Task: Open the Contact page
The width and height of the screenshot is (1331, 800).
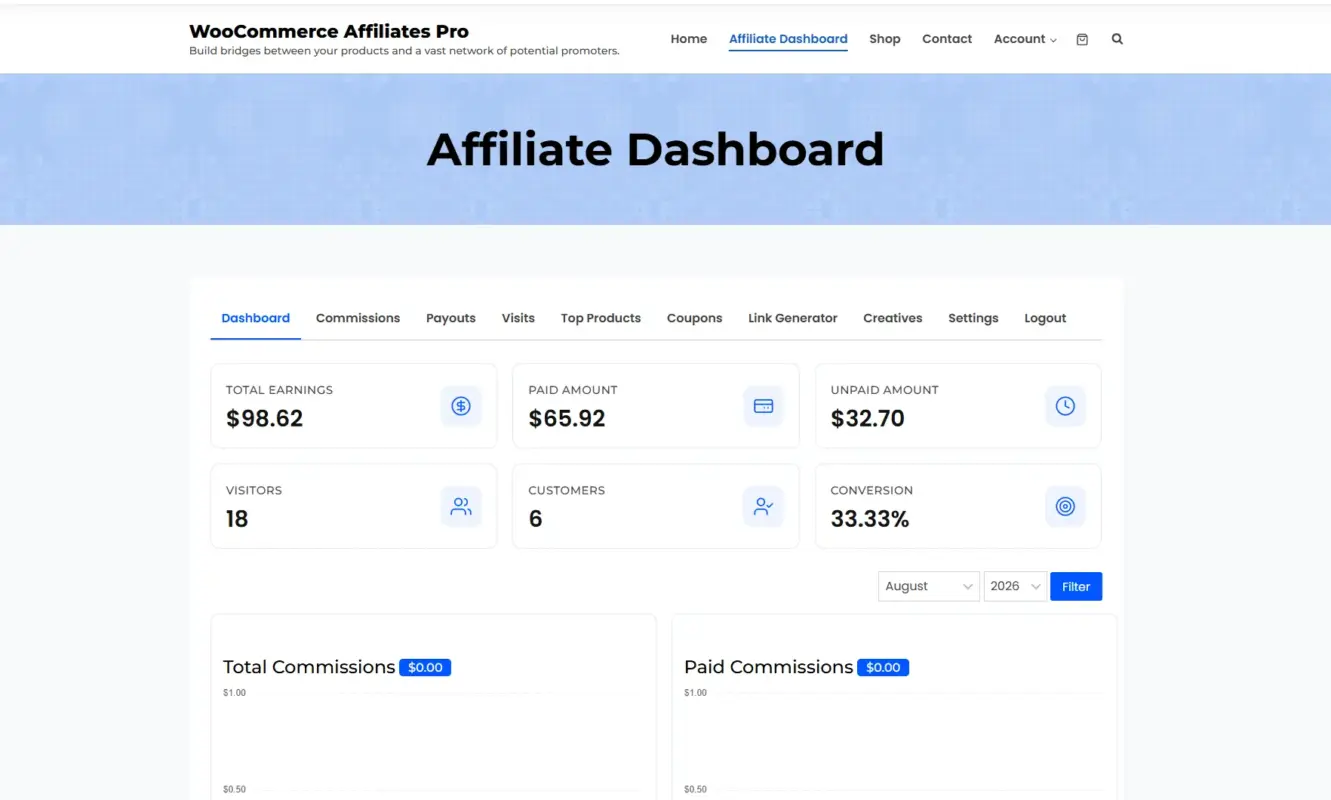Action: point(947,39)
